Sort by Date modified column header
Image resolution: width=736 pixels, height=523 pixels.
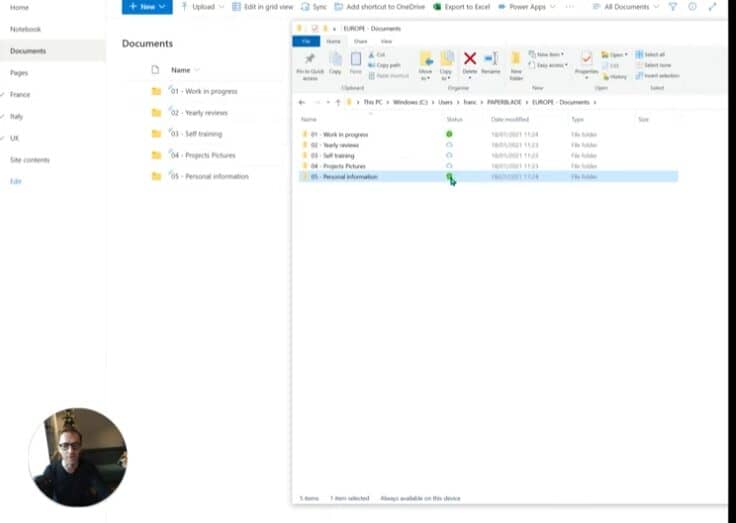tap(510, 119)
